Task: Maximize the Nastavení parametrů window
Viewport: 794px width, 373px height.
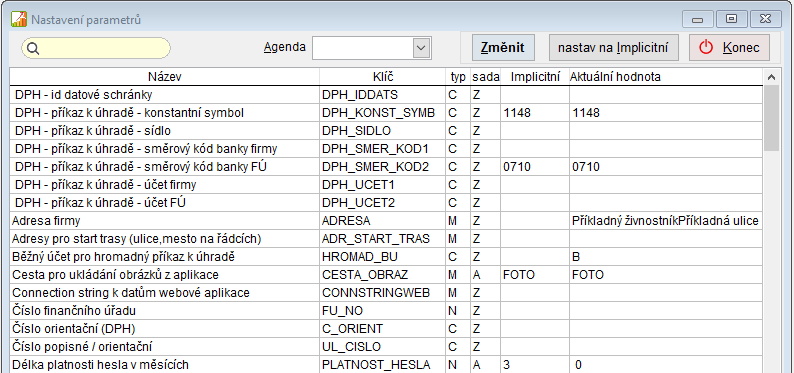Action: pyautogui.click(x=731, y=19)
